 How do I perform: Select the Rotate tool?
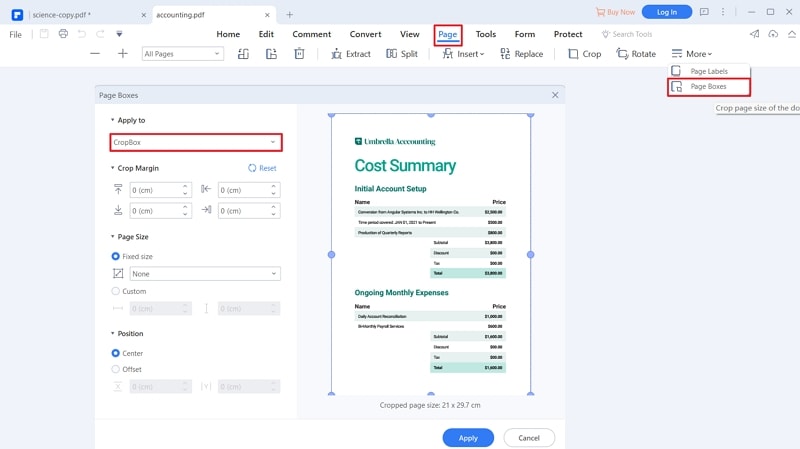[x=636, y=54]
